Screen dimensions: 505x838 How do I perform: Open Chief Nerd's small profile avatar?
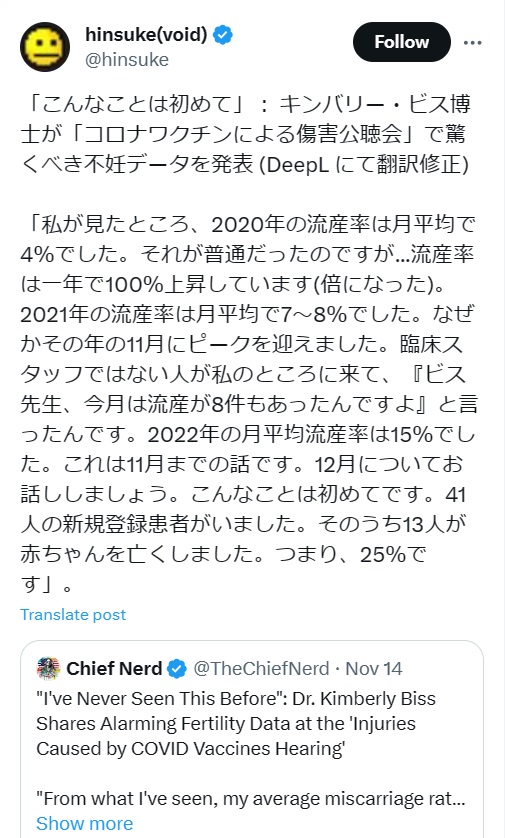tap(48, 668)
